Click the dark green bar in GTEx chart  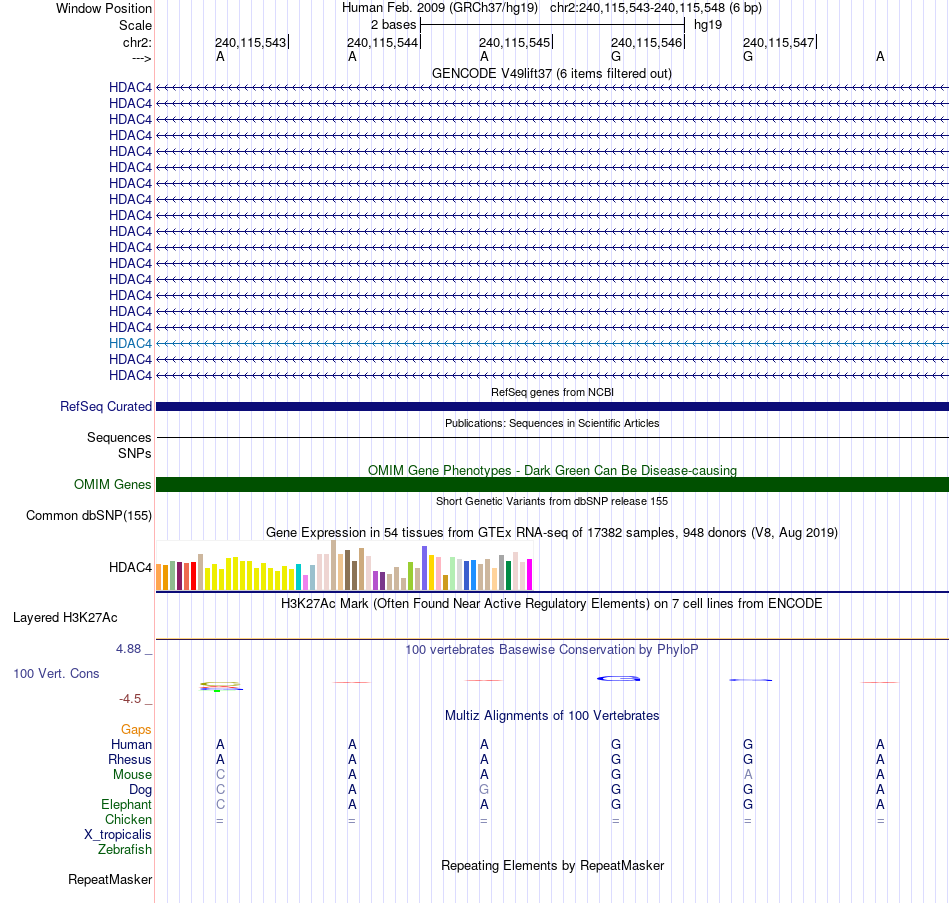click(508, 576)
